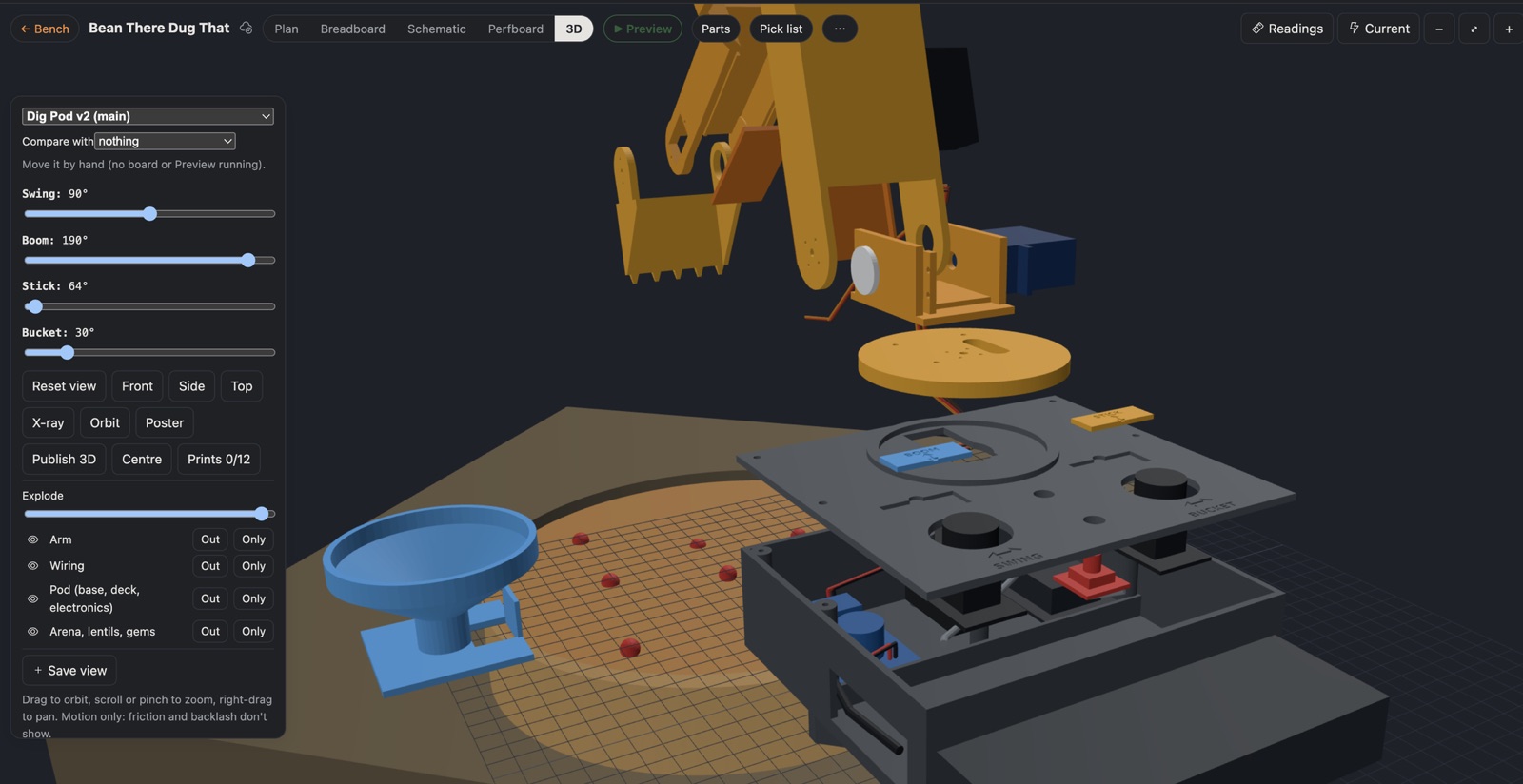This screenshot has height=784, width=1523.
Task: Hide the Arena, lentils, gems group
Action: [x=33, y=632]
